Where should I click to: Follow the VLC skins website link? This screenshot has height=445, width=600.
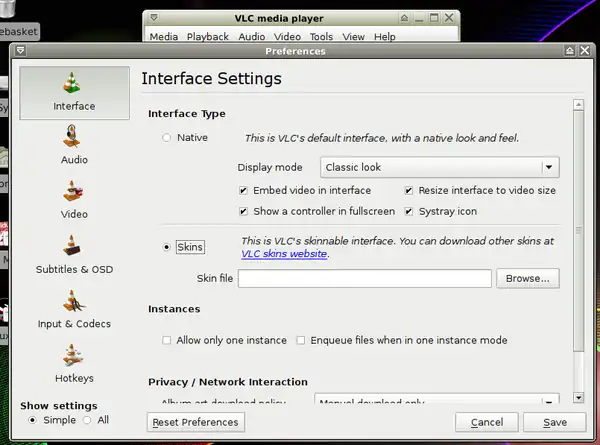click(283, 254)
